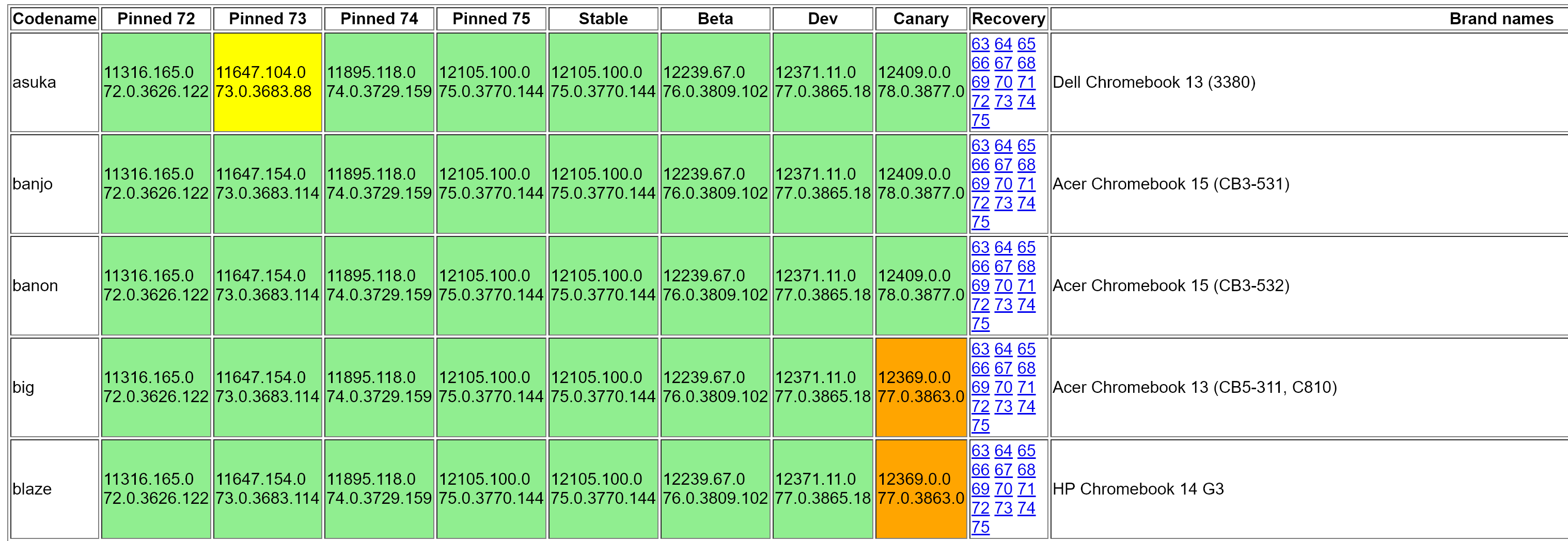Viewport: 1568px width, 541px height.
Task: Select the Acer Chromebook 15 (CB3-532) brand cell
Action: [1309, 285]
